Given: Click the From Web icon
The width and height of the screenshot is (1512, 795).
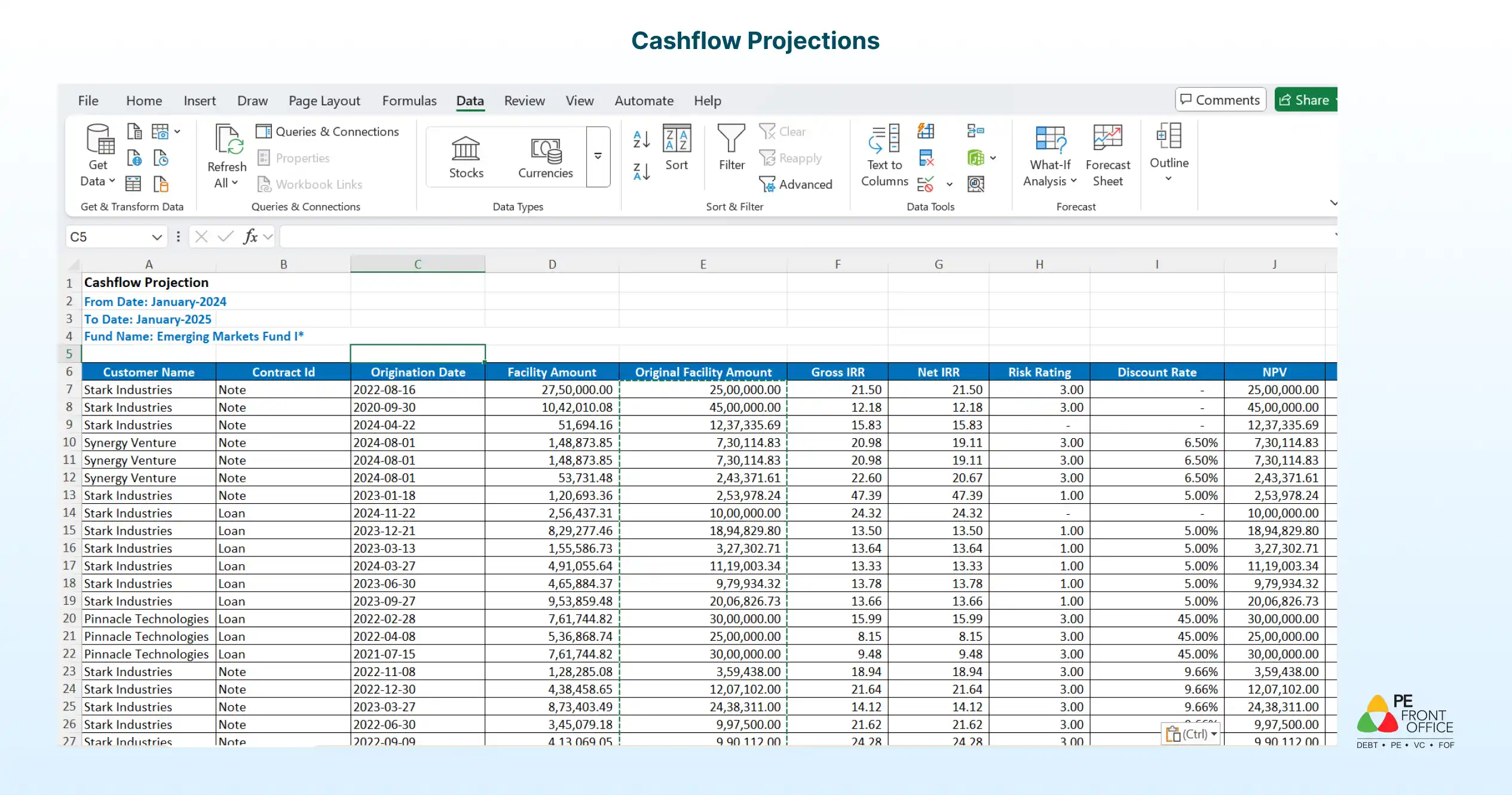Looking at the screenshot, I should 134,158.
